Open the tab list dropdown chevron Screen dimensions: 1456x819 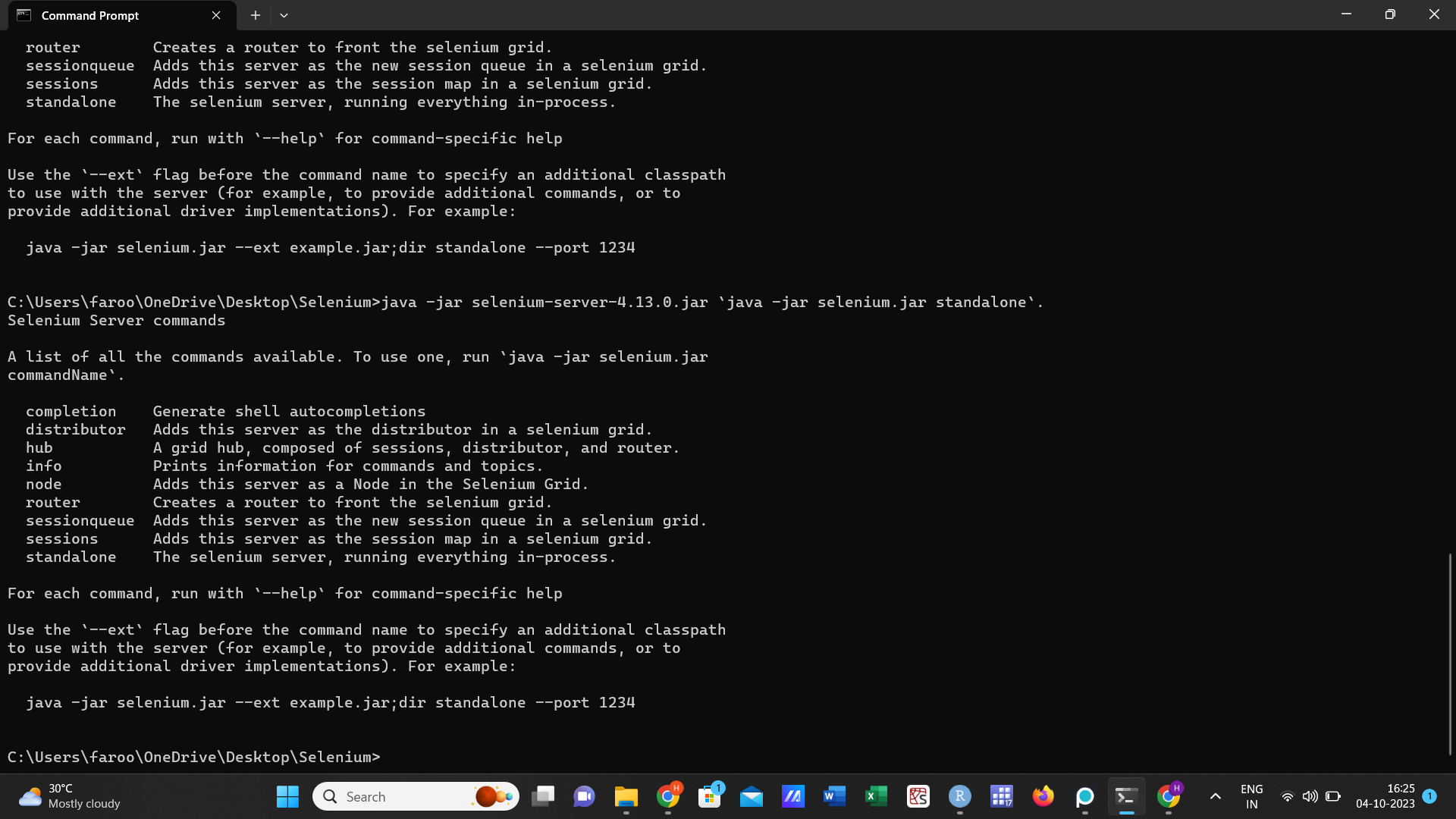(284, 15)
